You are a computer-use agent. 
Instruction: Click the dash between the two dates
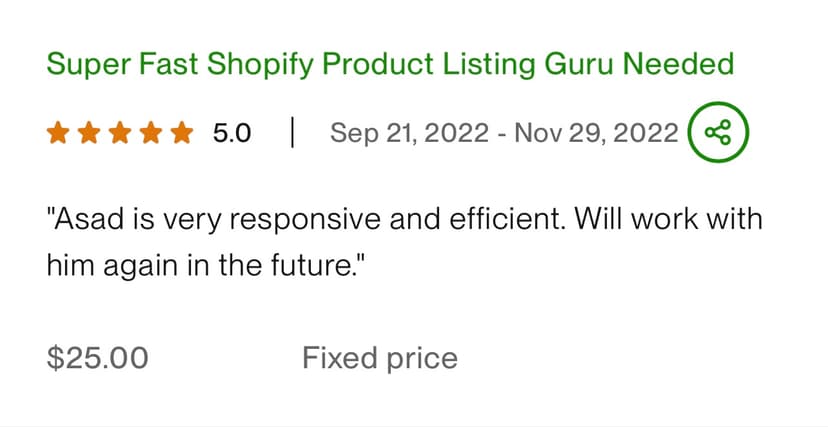(501, 133)
